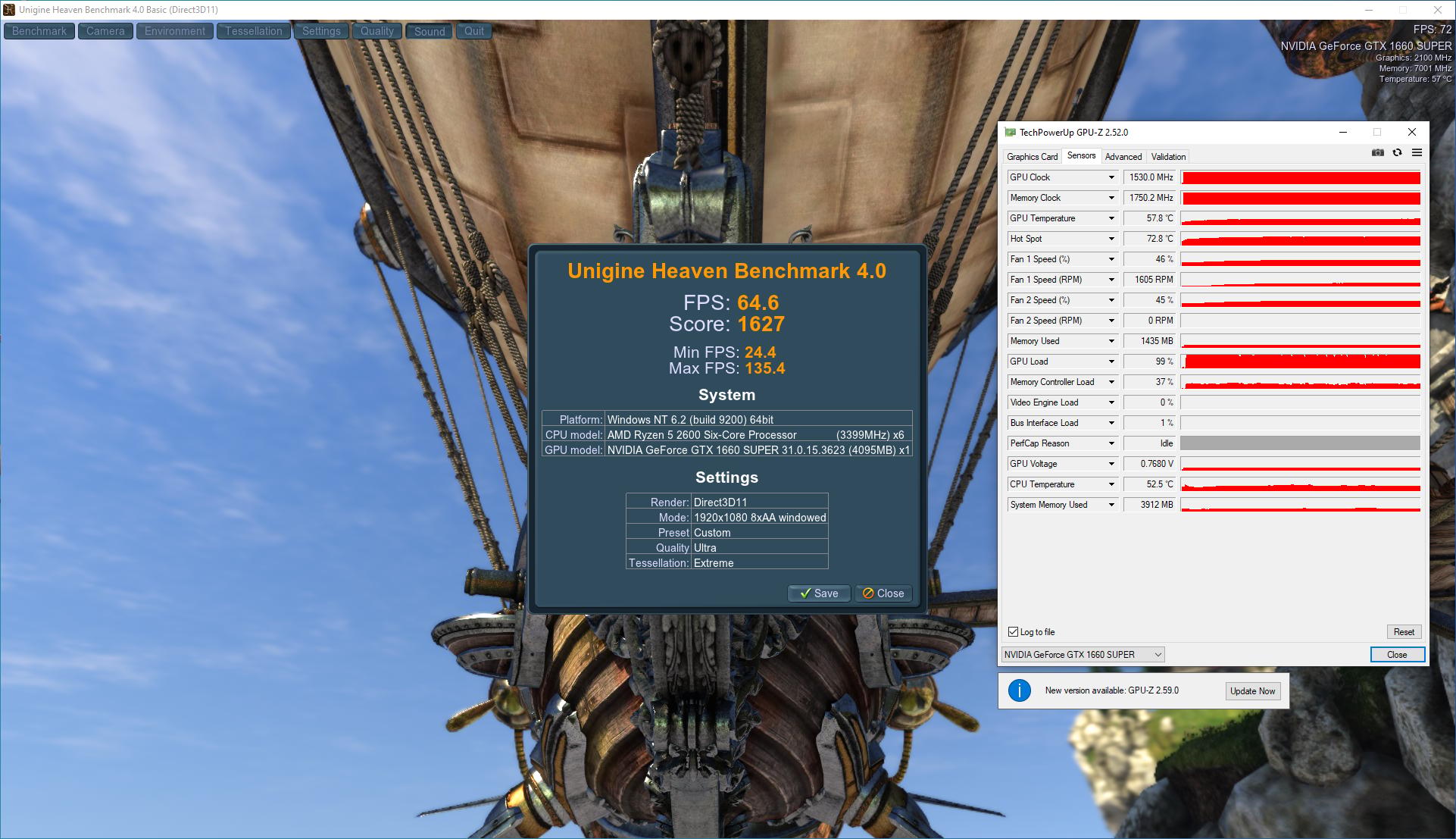
Task: Expand the Fan 1 Speed (%) dropdown
Action: (1111, 259)
